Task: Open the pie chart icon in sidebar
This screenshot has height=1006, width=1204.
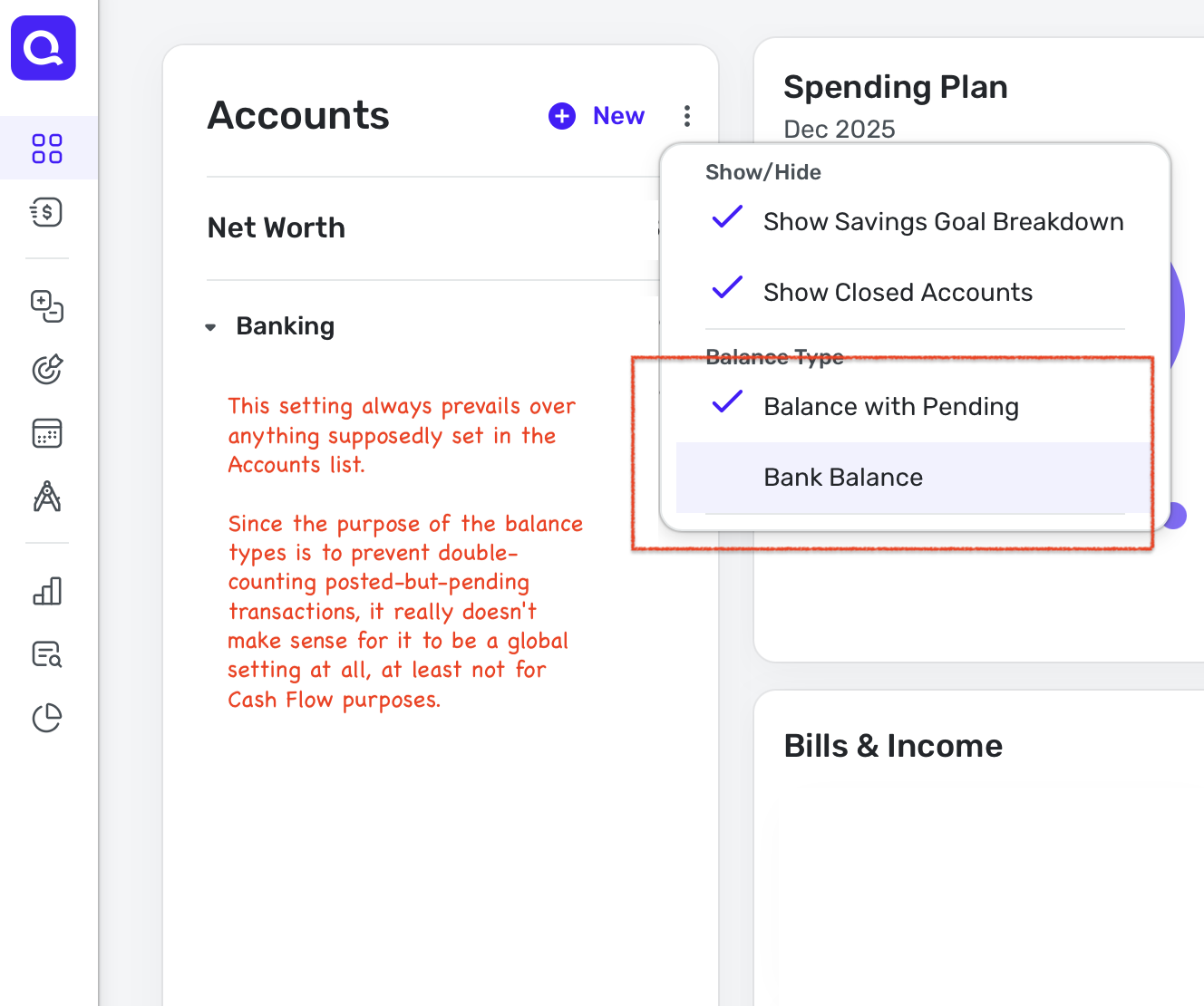Action: (47, 718)
